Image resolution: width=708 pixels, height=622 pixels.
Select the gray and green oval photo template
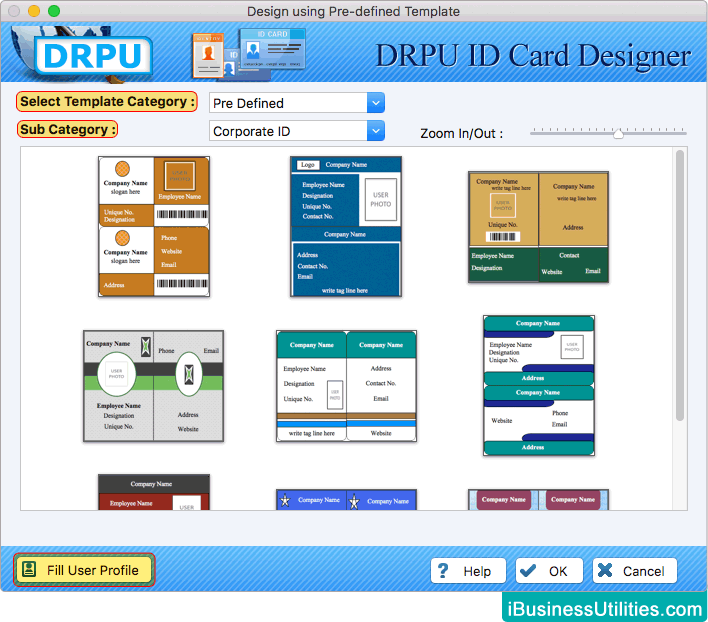pos(154,386)
